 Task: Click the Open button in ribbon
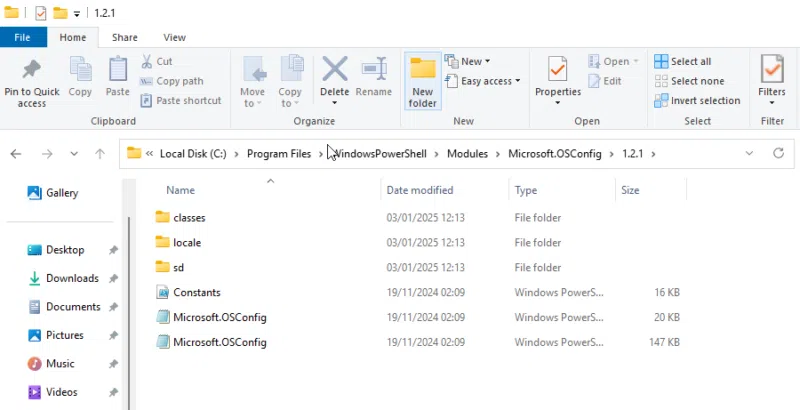tap(613, 61)
